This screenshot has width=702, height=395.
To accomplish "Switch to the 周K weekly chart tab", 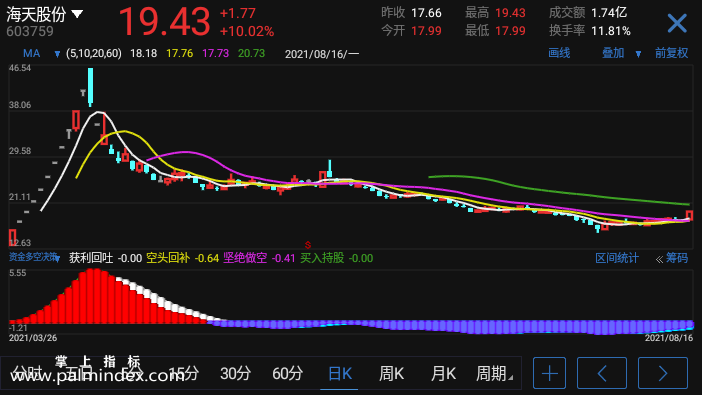I will pos(391,374).
